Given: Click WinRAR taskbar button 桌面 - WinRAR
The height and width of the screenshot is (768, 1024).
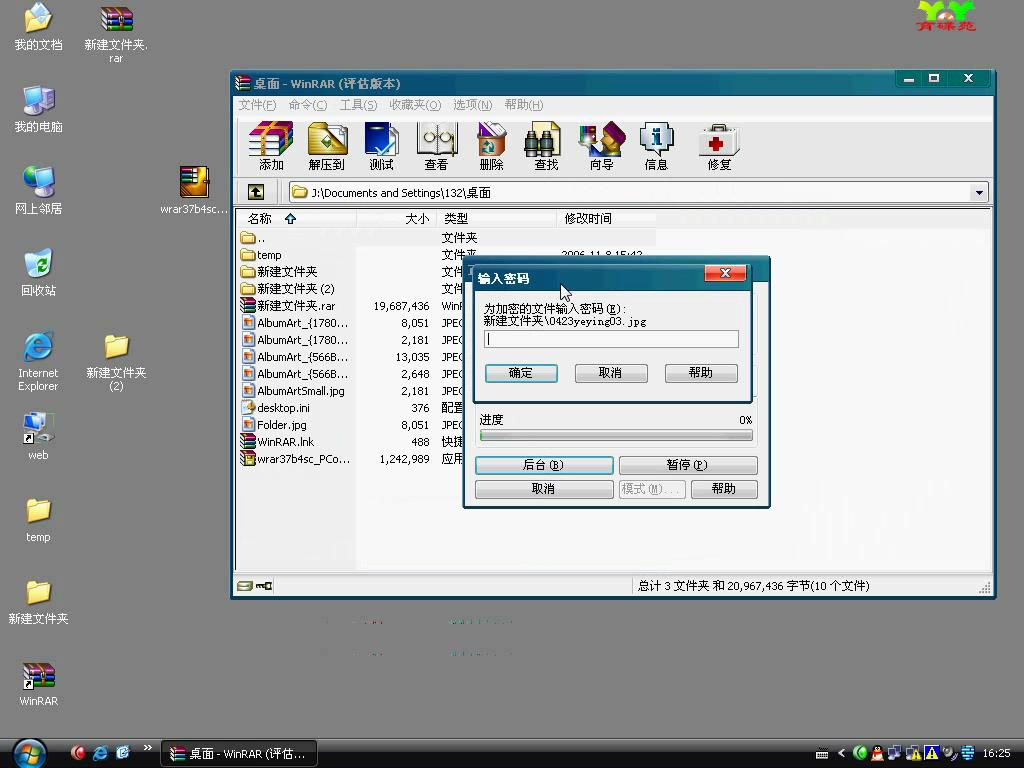Looking at the screenshot, I should (239, 754).
